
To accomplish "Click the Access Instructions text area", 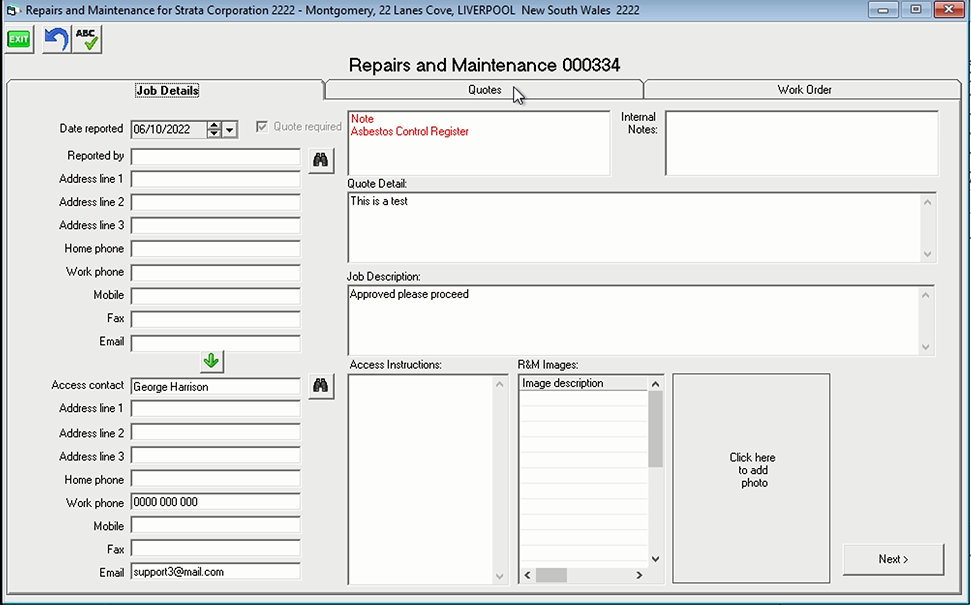I will (421, 479).
